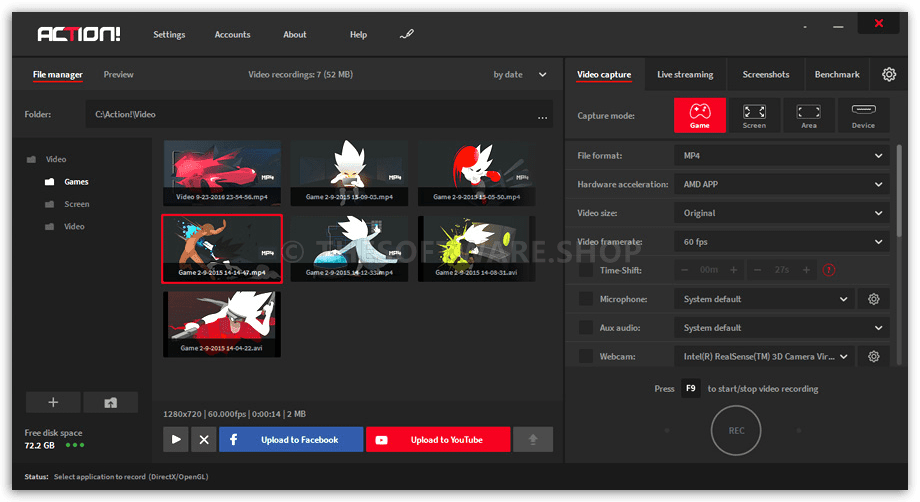This screenshot has width=920, height=502.
Task: Open the Accounts menu
Action: click(x=232, y=35)
